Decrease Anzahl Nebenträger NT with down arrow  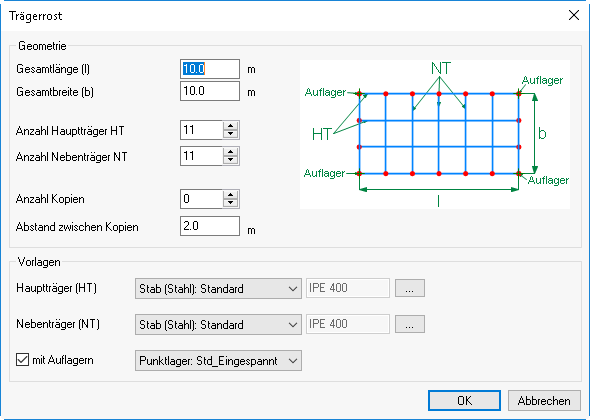tap(230, 160)
